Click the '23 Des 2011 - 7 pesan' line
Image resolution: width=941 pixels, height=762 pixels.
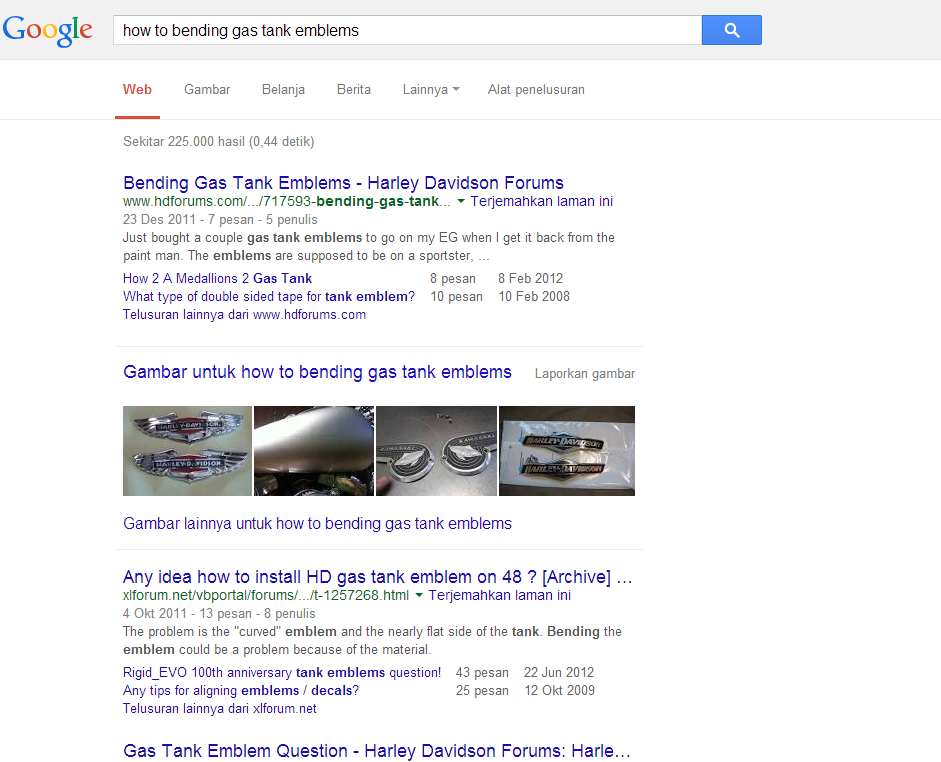click(220, 220)
